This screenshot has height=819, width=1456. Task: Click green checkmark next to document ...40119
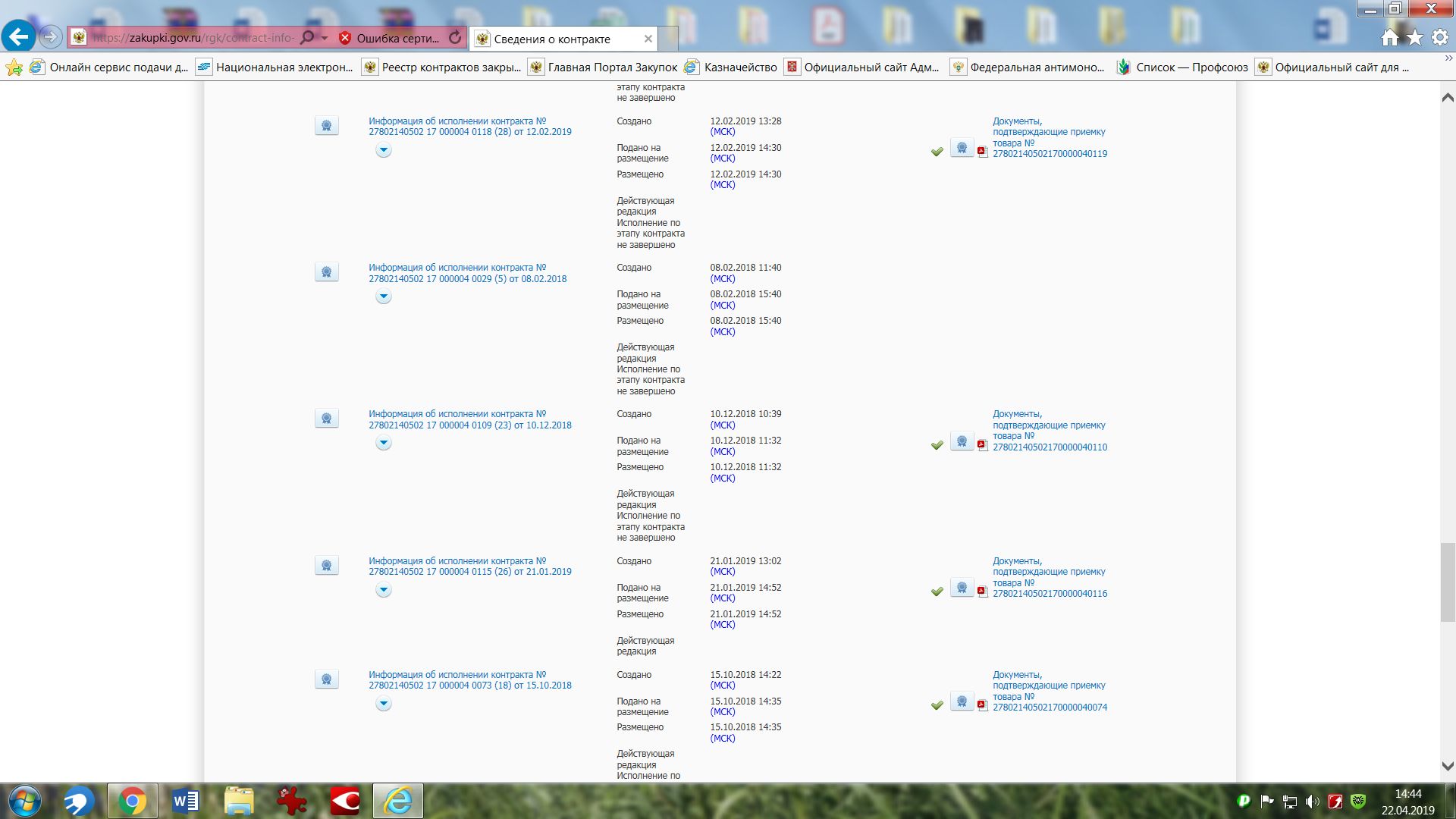[x=937, y=152]
